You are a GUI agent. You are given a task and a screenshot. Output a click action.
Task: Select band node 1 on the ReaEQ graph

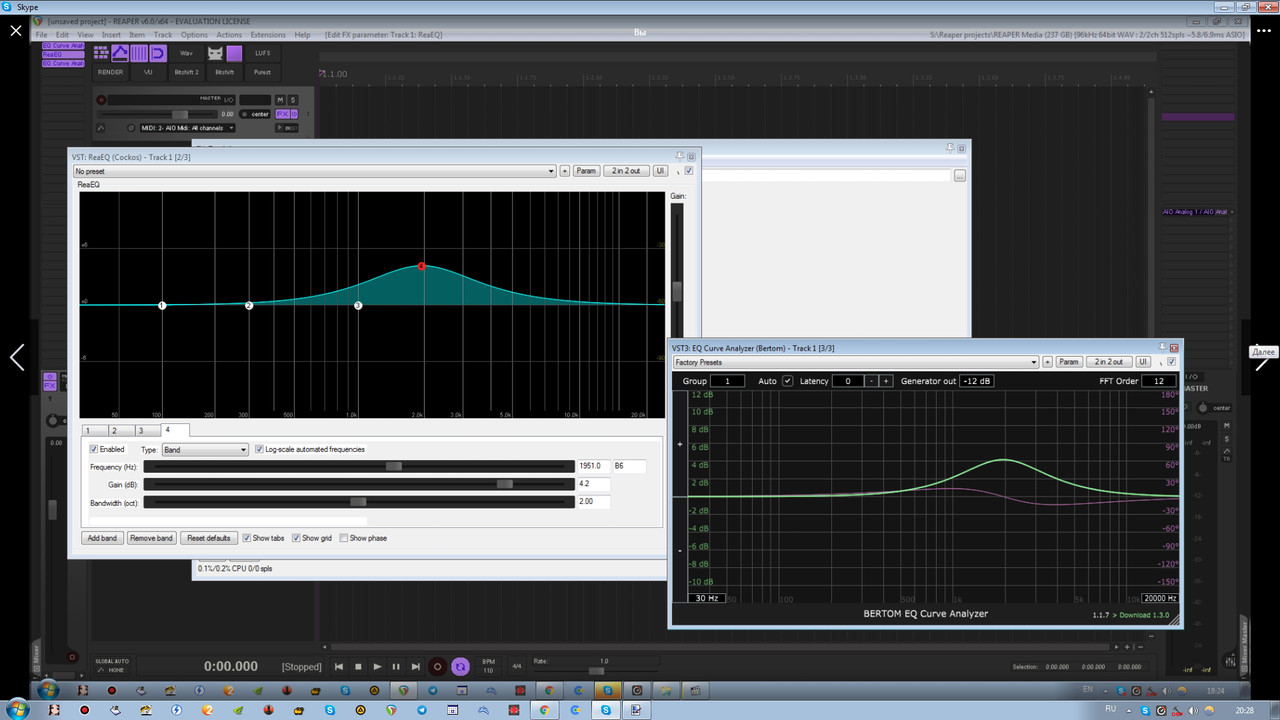click(x=162, y=305)
